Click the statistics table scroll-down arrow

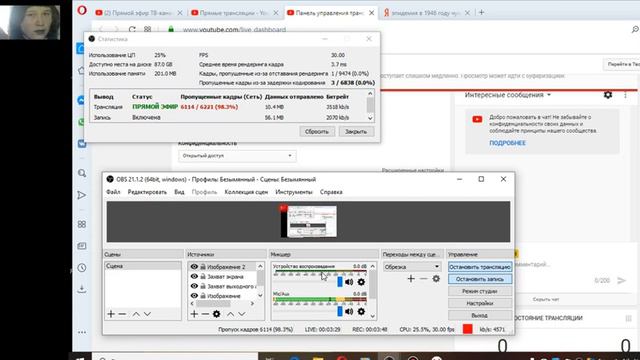[x=370, y=118]
